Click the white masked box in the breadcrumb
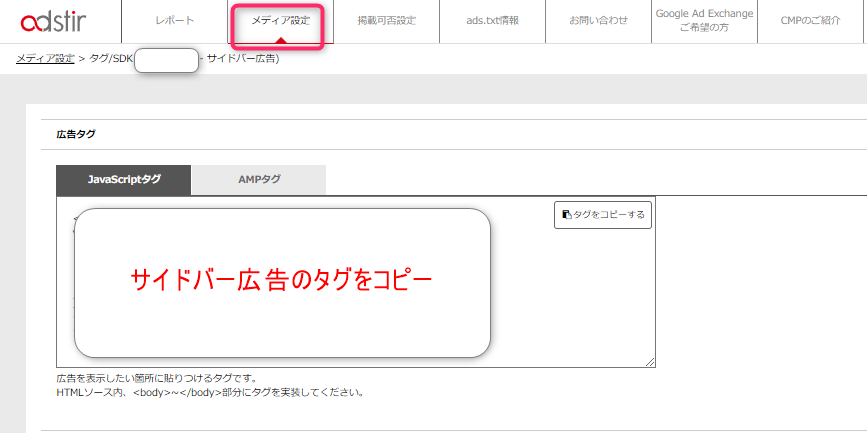867x433 pixels. pyautogui.click(x=166, y=60)
